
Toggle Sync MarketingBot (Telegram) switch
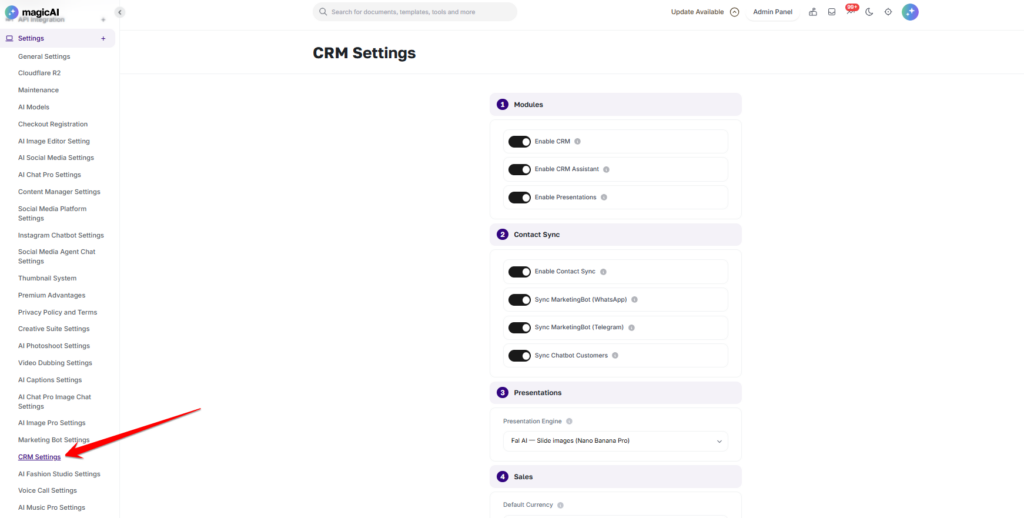pos(520,327)
